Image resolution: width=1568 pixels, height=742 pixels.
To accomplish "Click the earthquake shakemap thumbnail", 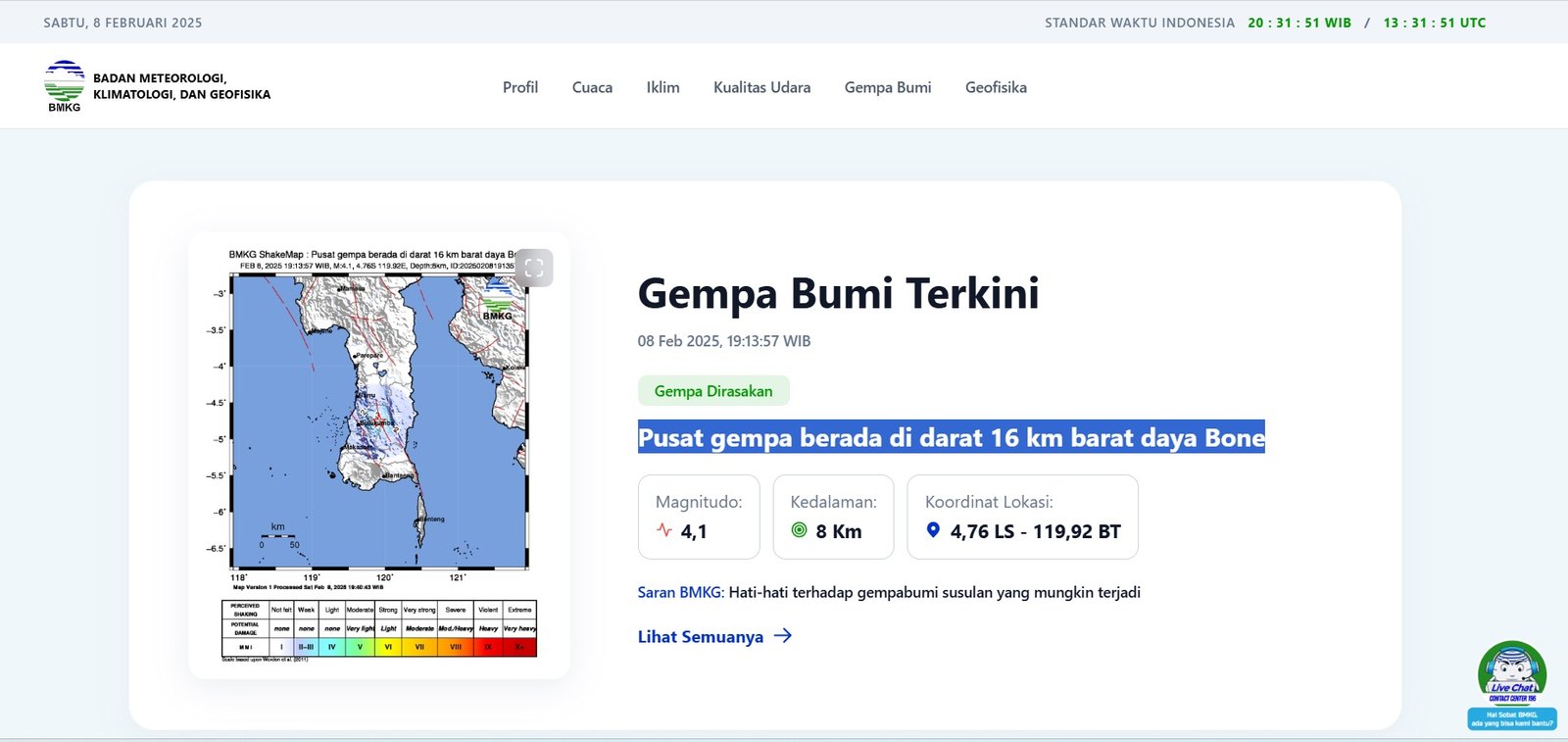I will pos(378,421).
